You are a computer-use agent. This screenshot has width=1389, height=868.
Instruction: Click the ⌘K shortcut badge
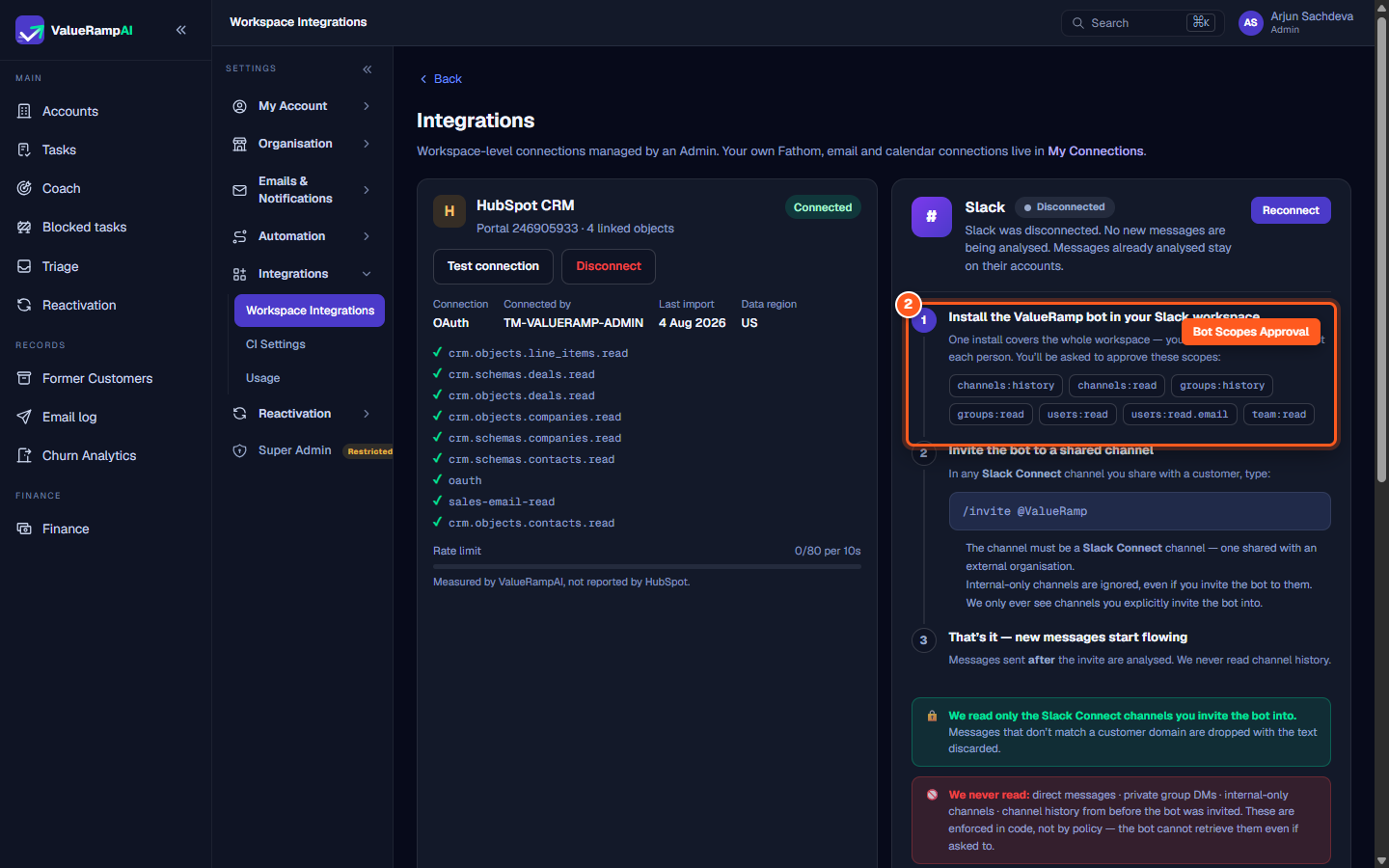click(x=1201, y=22)
